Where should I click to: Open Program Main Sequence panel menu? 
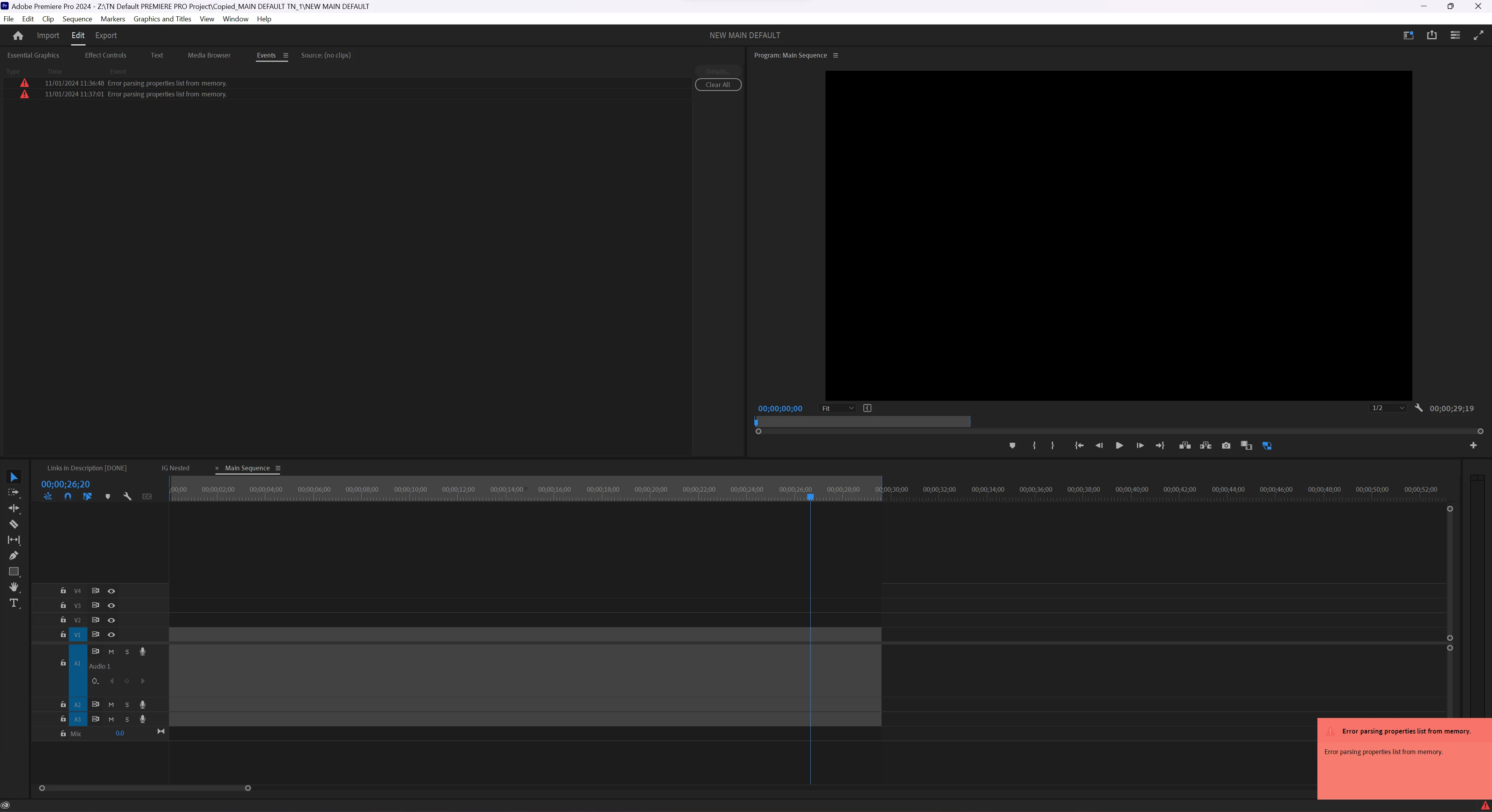(835, 56)
